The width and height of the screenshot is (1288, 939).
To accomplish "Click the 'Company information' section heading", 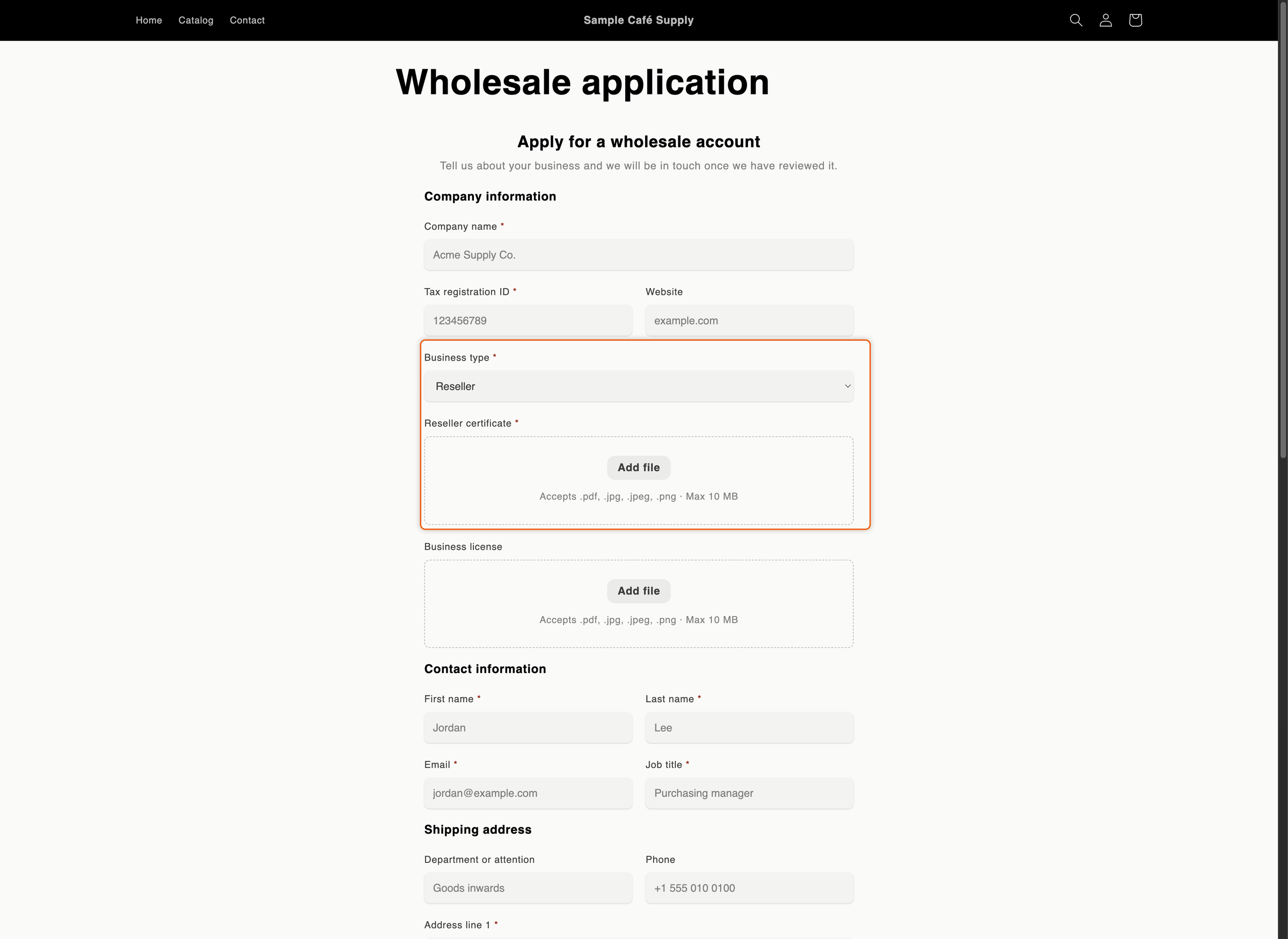I will [x=490, y=197].
